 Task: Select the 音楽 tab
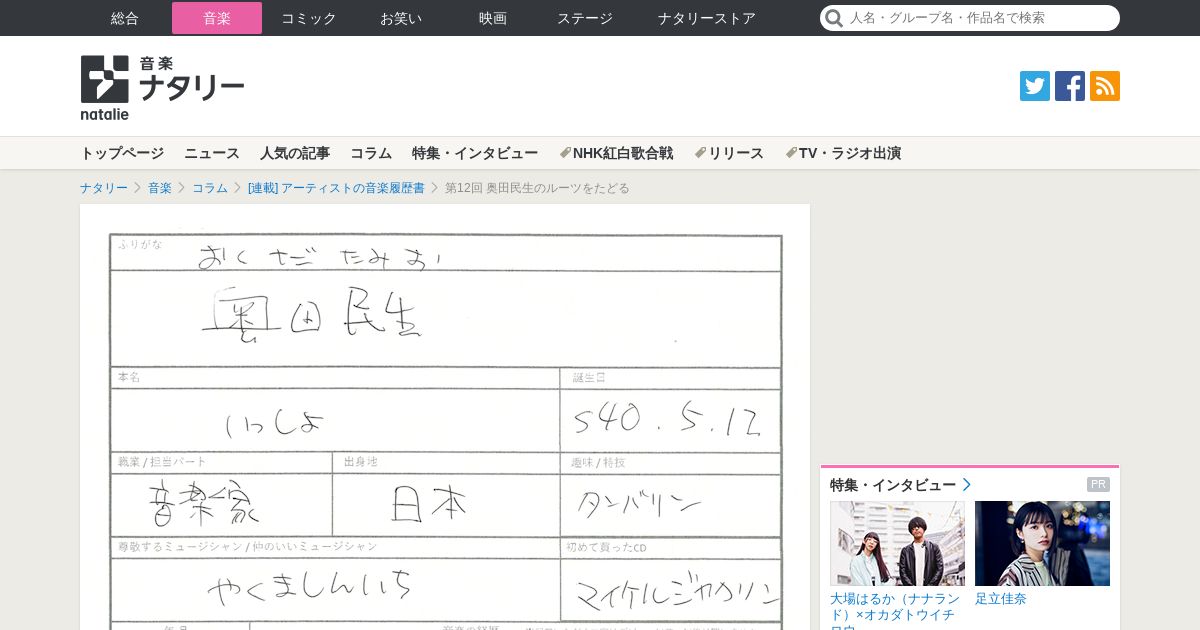click(217, 18)
